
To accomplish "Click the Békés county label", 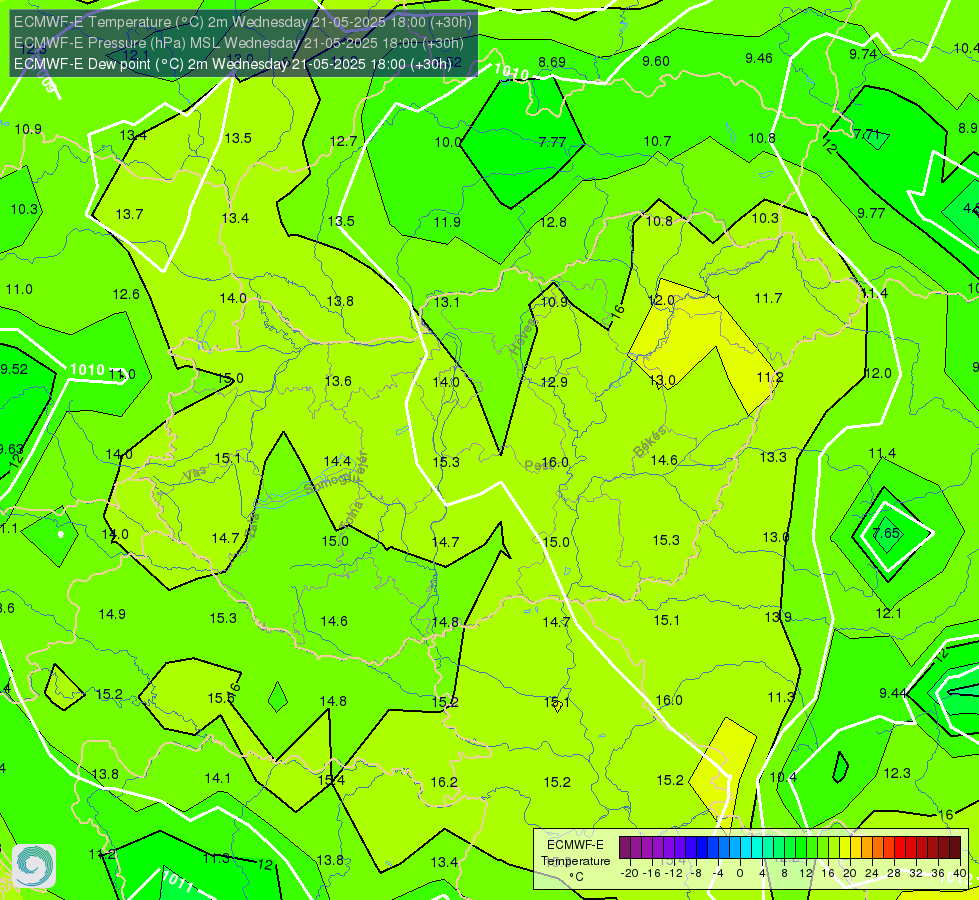I will (x=649, y=442).
